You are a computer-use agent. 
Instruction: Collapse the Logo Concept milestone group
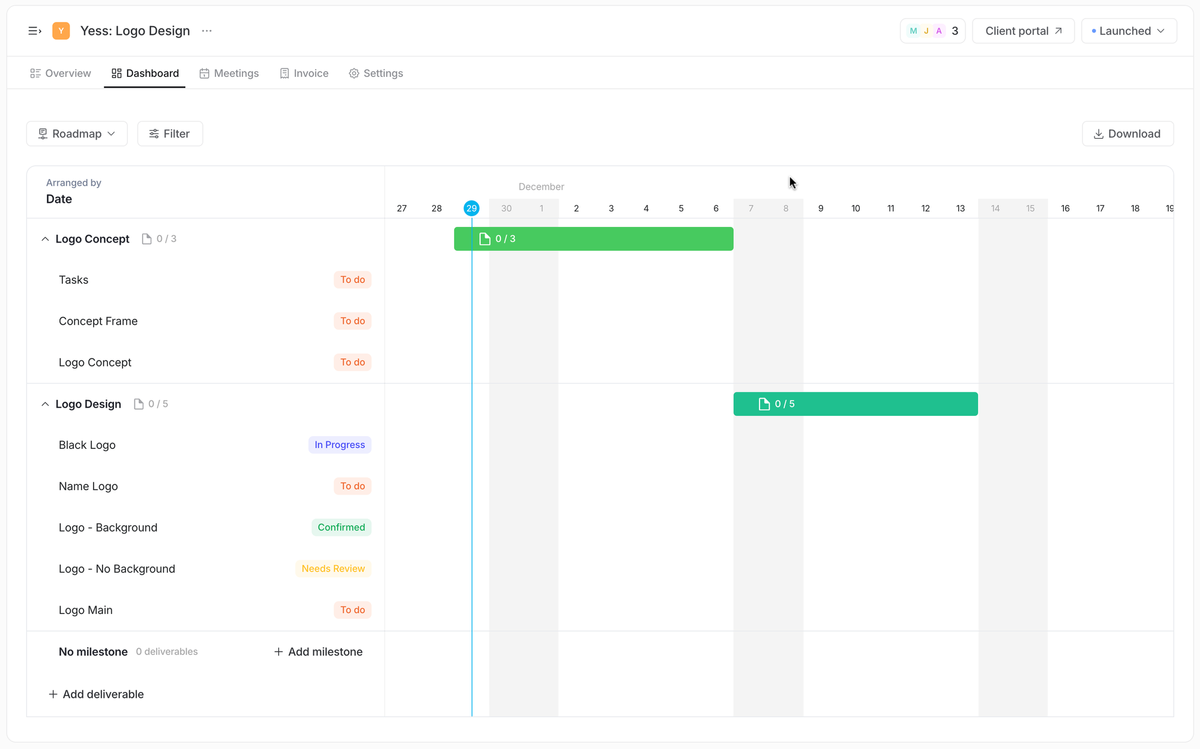tap(44, 238)
